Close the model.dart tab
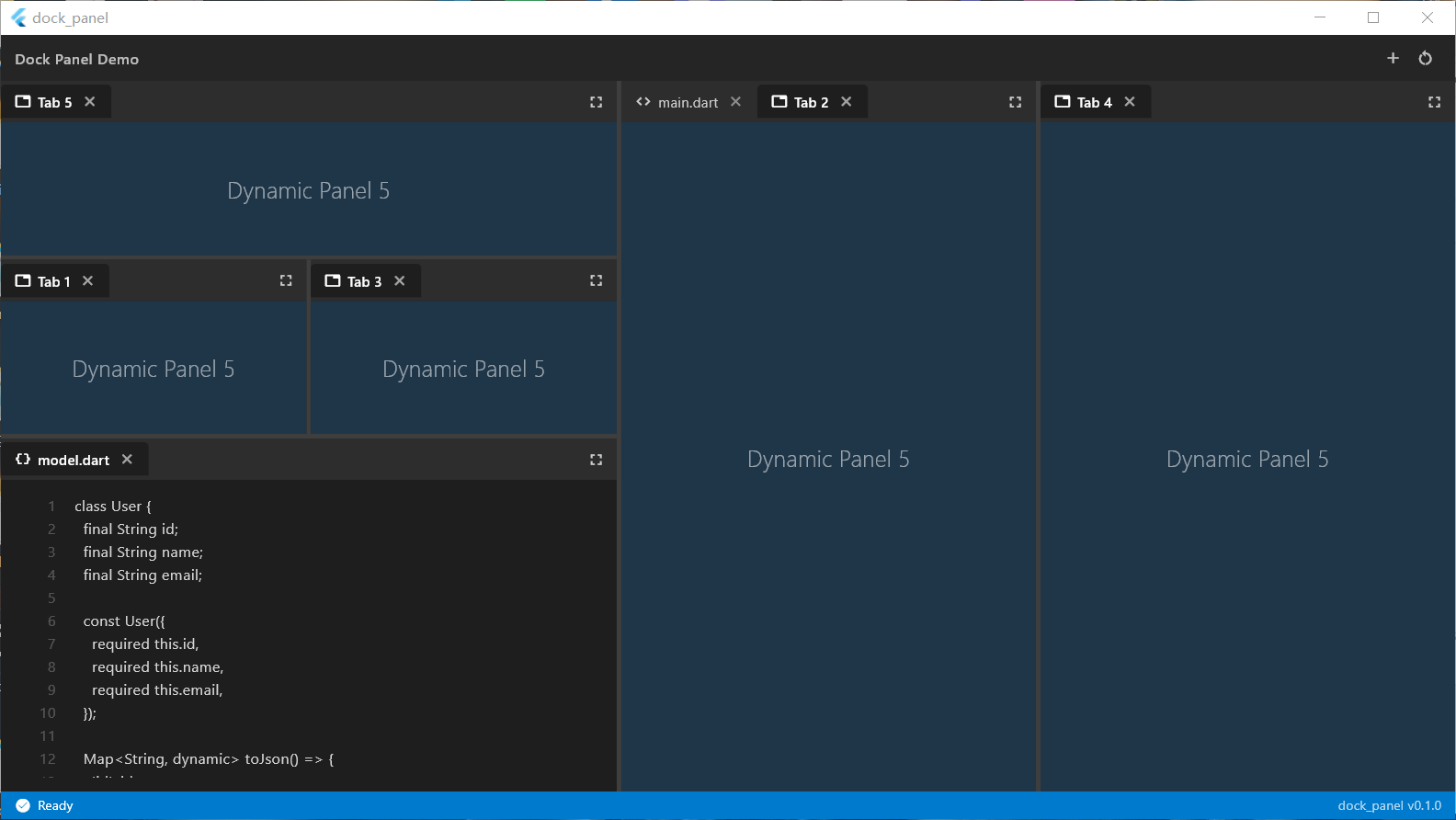 pyautogui.click(x=127, y=459)
